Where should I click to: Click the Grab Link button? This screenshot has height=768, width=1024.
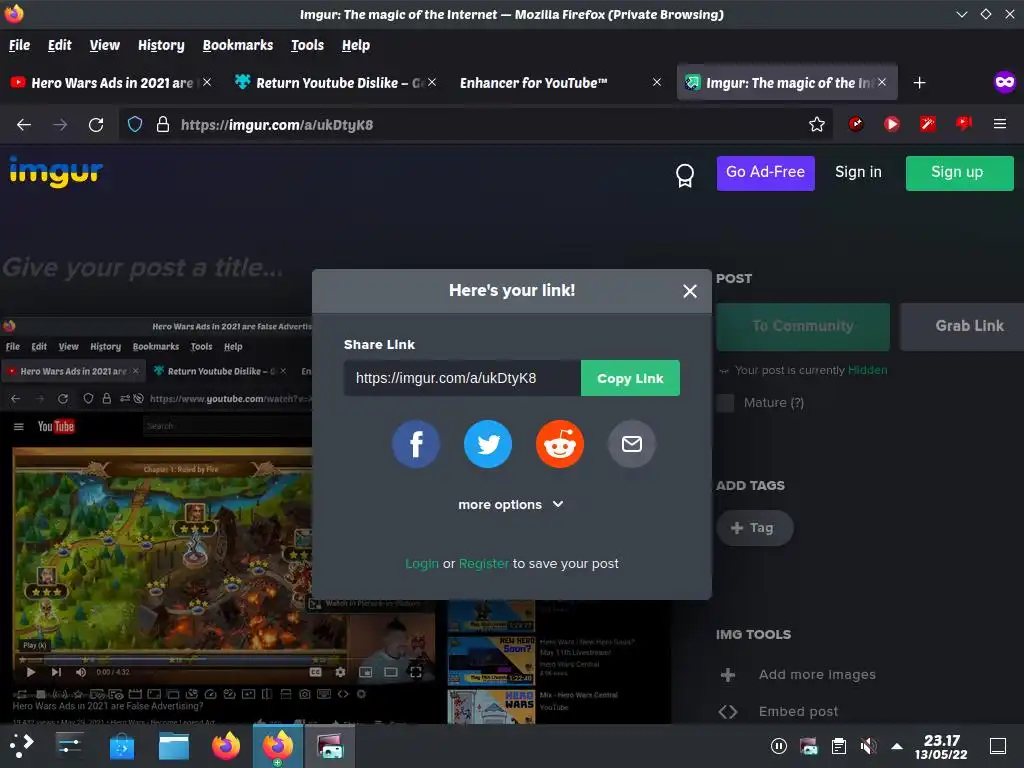(x=965, y=327)
